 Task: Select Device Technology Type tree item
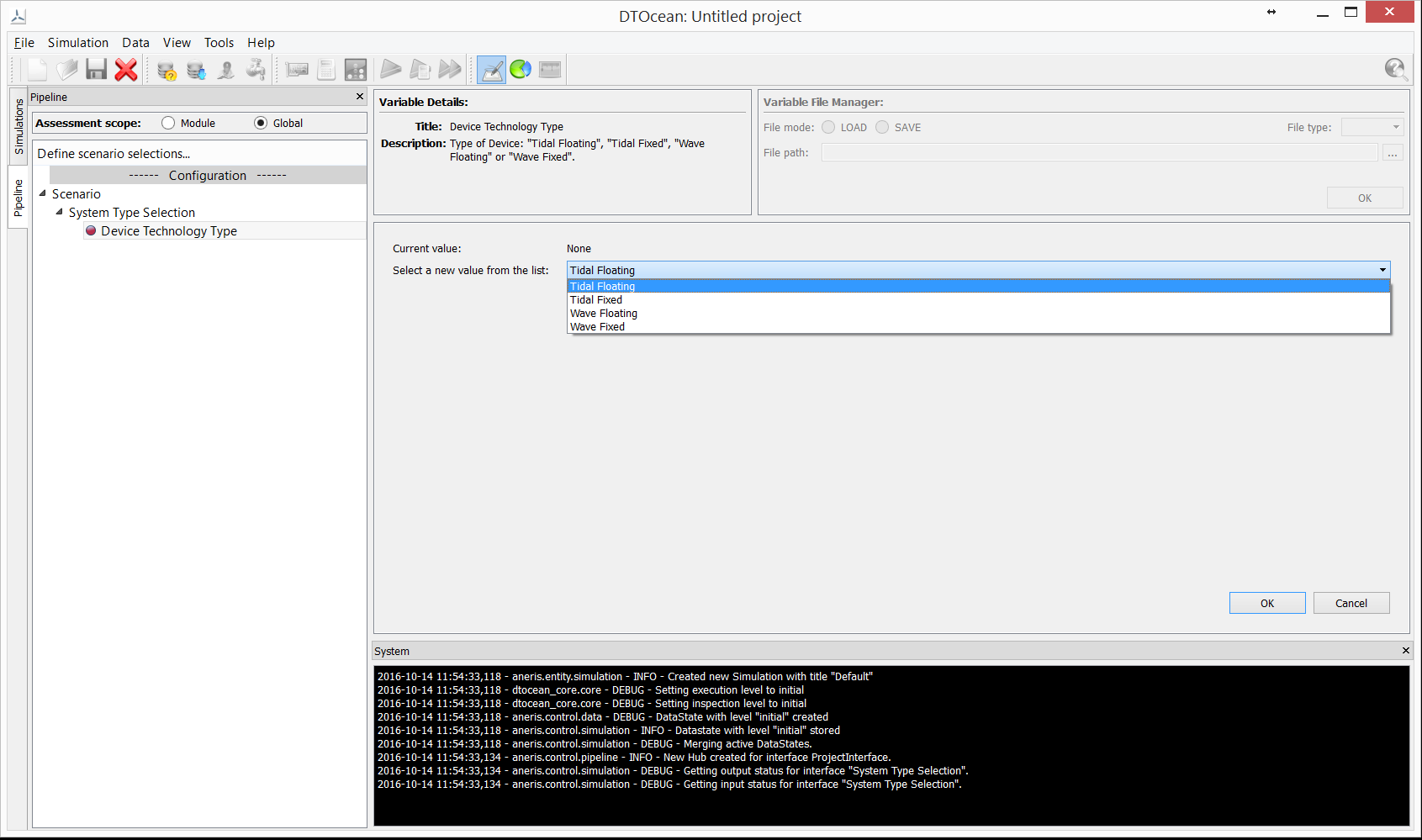pos(168,231)
